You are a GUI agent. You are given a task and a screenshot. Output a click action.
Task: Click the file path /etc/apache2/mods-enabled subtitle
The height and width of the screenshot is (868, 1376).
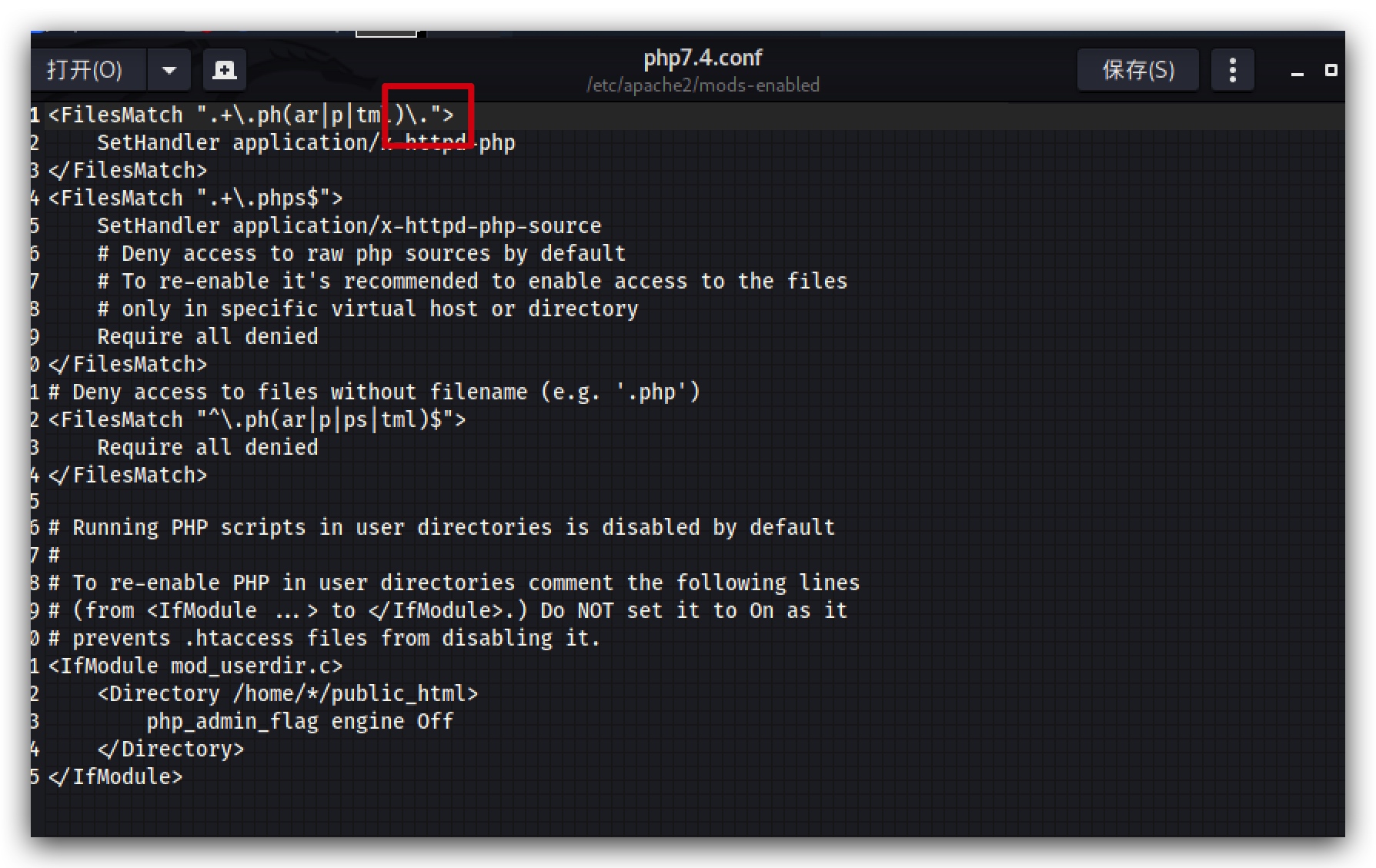(703, 85)
